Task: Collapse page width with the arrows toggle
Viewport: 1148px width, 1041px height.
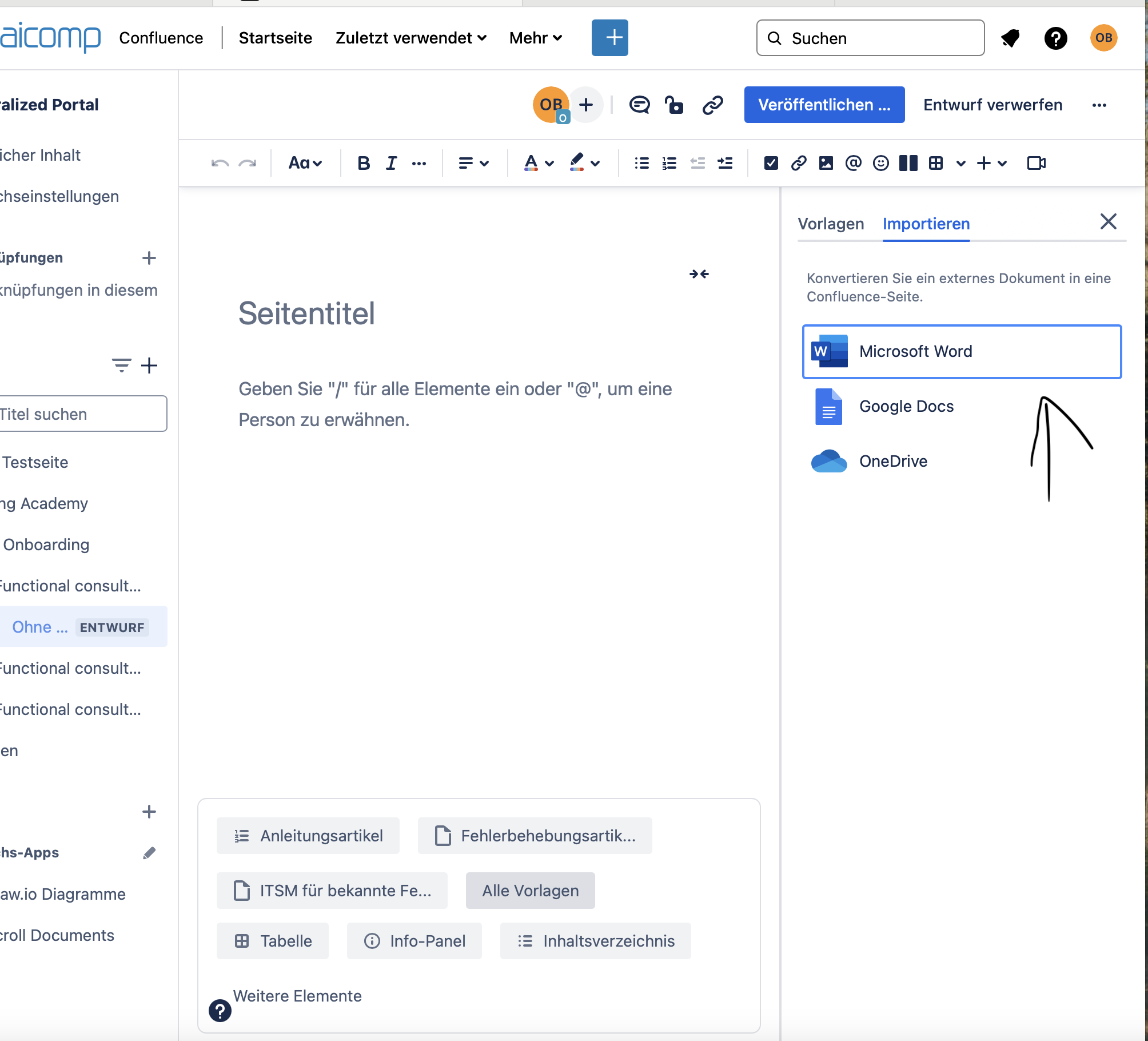Action: (x=699, y=274)
